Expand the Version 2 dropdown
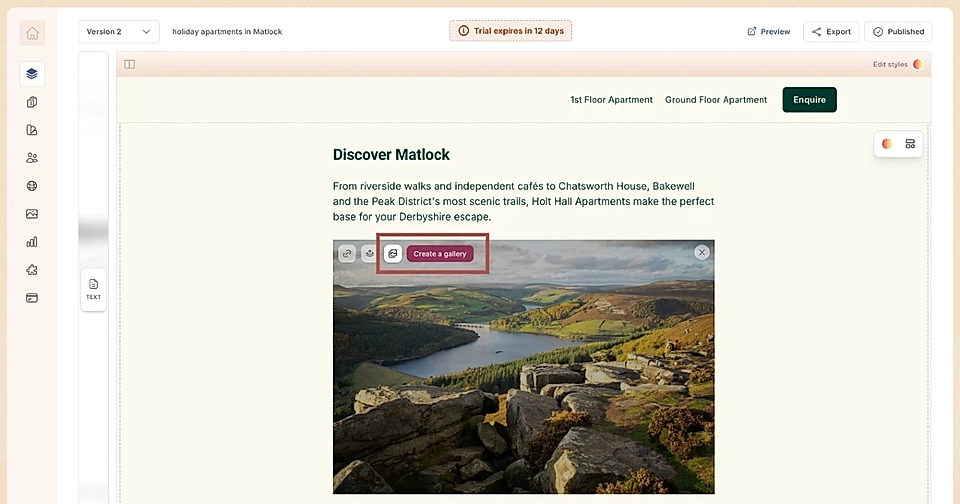 coord(119,32)
